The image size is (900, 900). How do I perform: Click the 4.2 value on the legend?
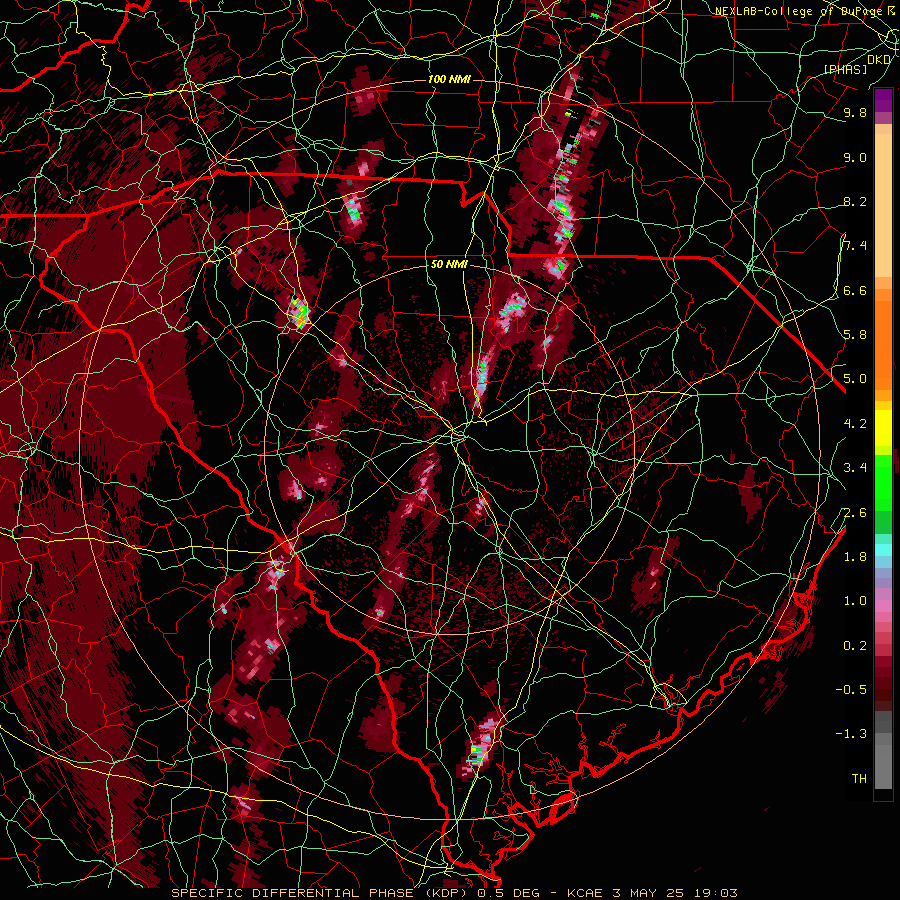pos(855,424)
